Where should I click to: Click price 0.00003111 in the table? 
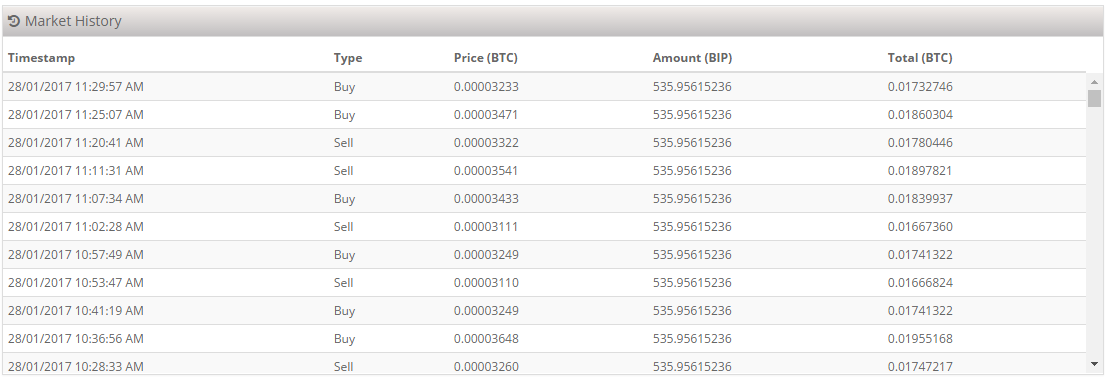click(x=486, y=226)
